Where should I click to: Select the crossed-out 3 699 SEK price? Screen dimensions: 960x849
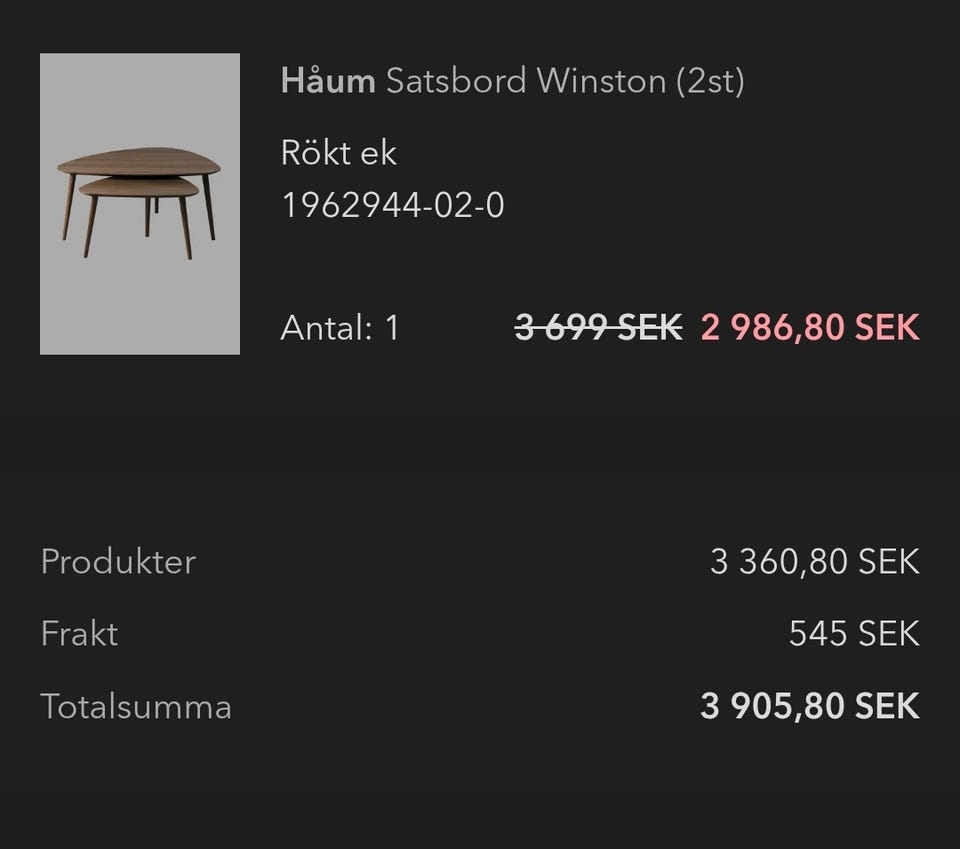(x=596, y=326)
